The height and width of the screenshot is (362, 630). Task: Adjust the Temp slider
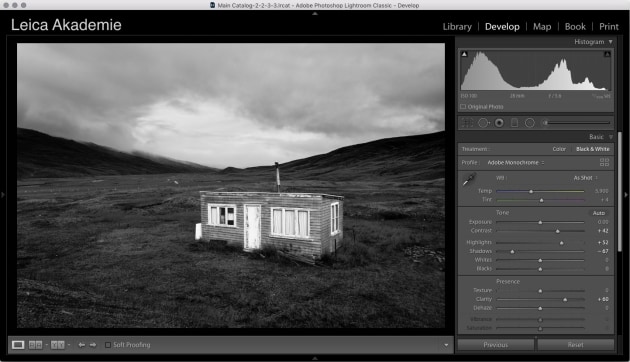point(531,191)
